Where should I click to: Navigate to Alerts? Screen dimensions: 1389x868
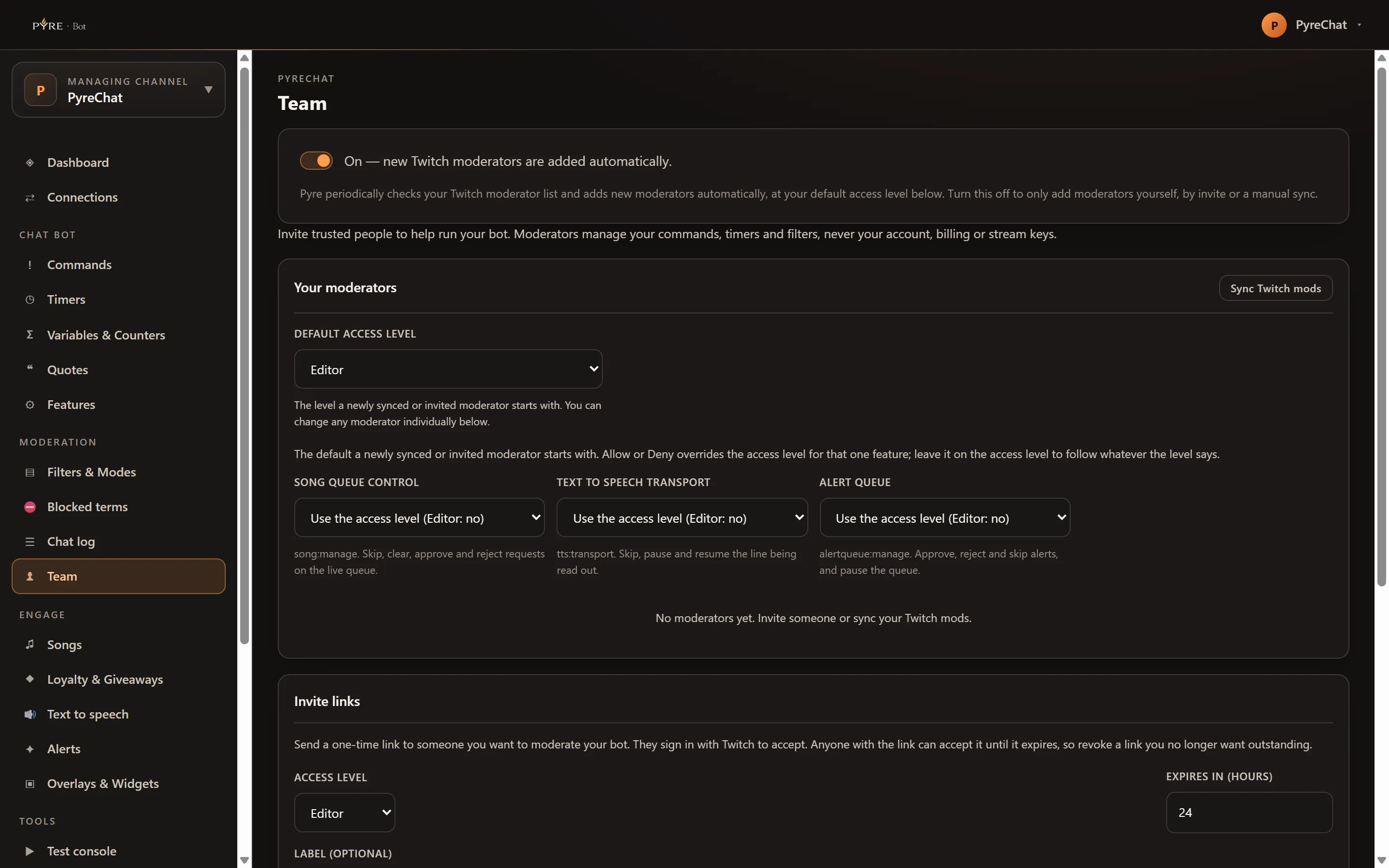click(x=118, y=749)
